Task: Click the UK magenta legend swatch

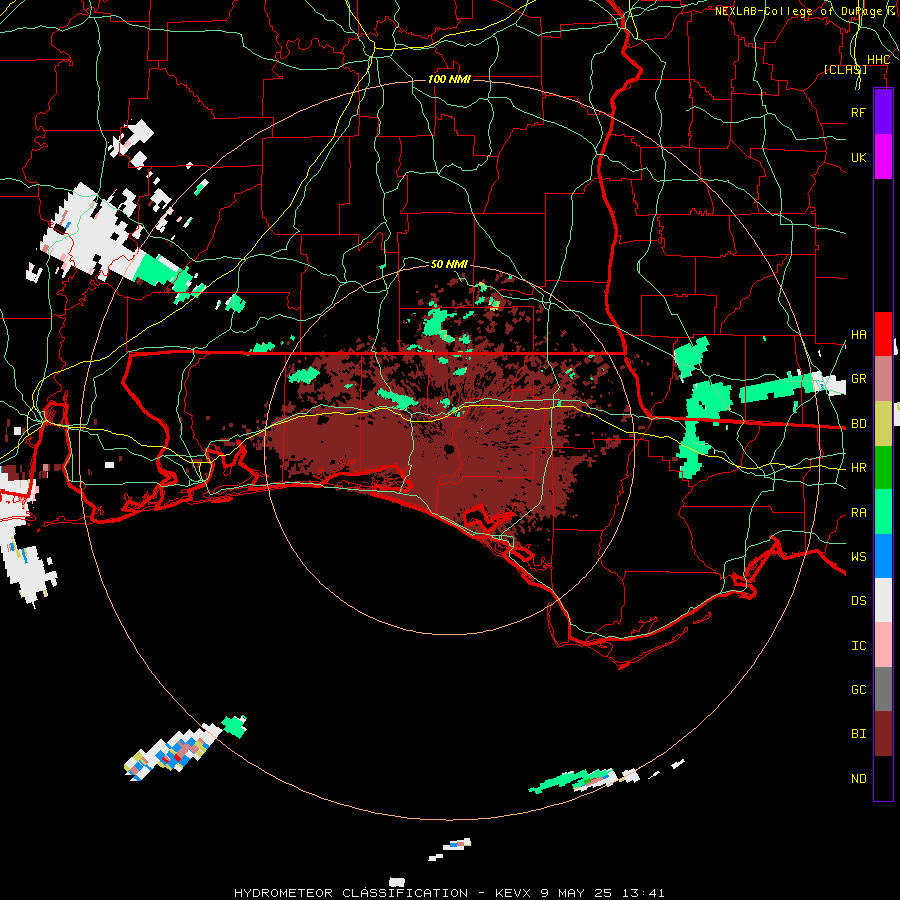Action: pyautogui.click(x=883, y=157)
